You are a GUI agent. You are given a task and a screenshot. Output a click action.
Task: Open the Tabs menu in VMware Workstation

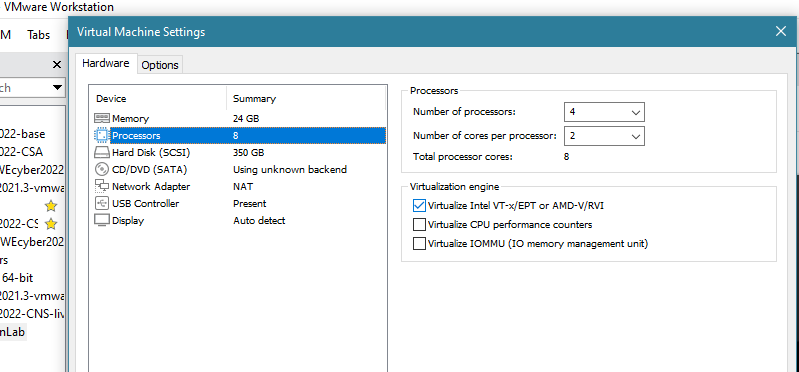(39, 35)
